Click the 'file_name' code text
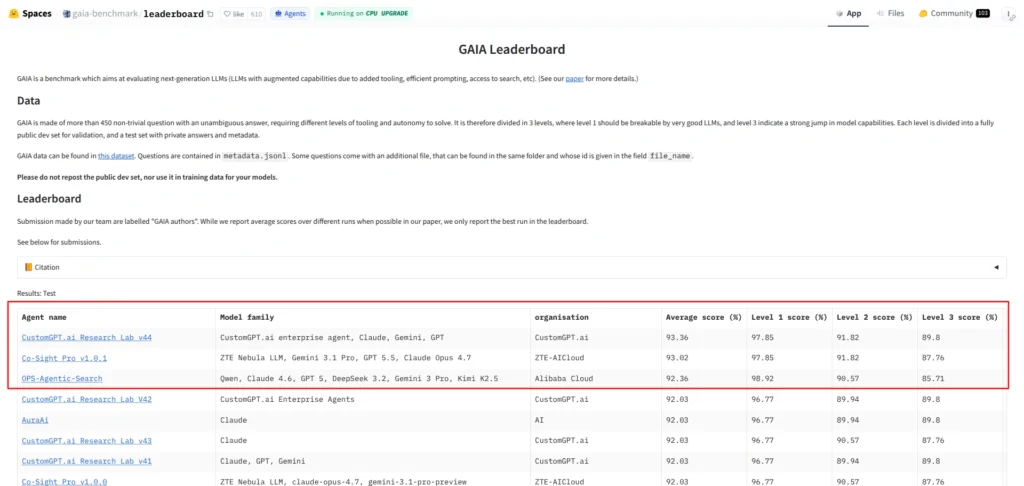Screen dimensions: 1024x486 tap(671, 157)
